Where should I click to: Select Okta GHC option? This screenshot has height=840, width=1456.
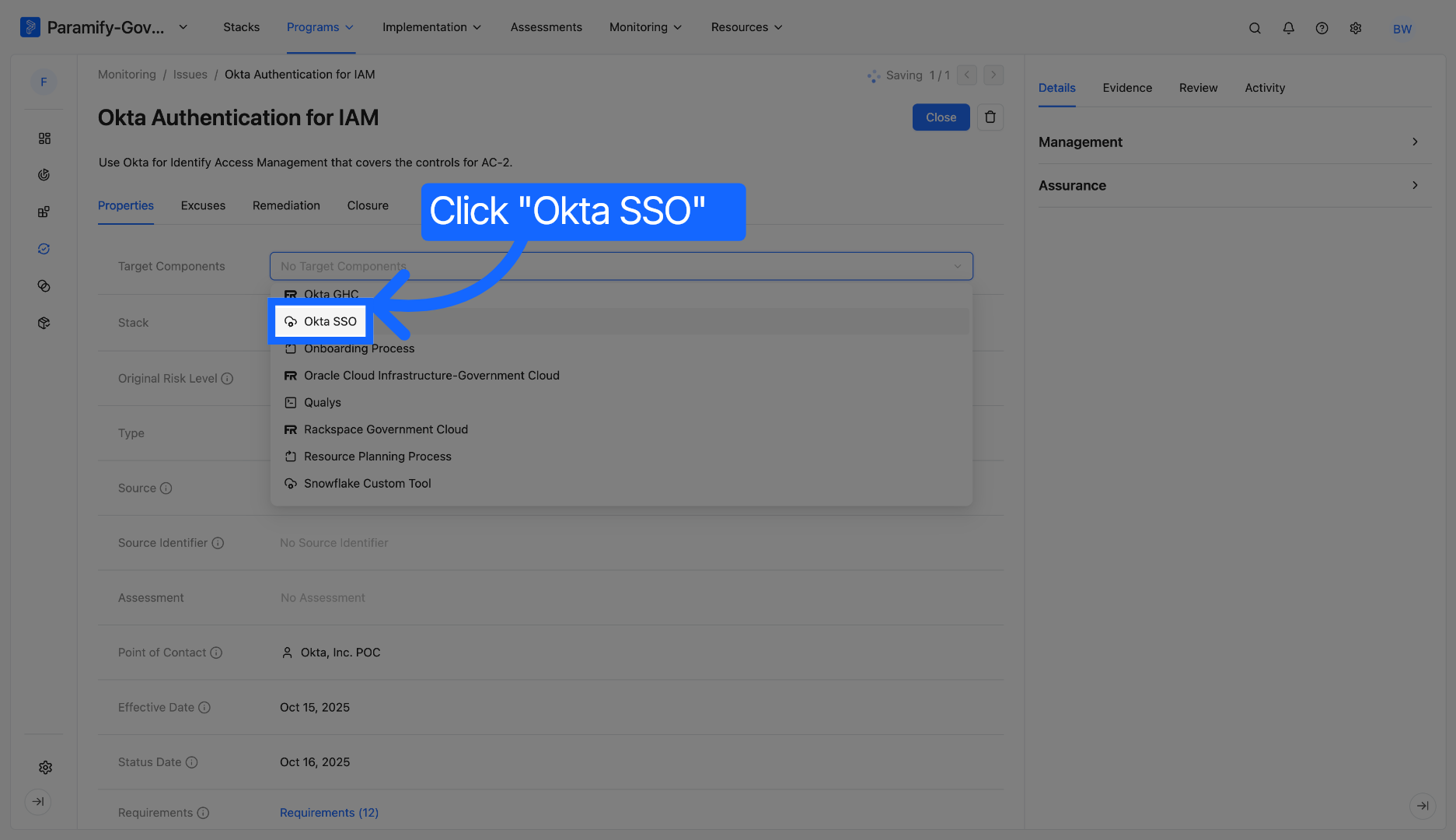coord(621,295)
